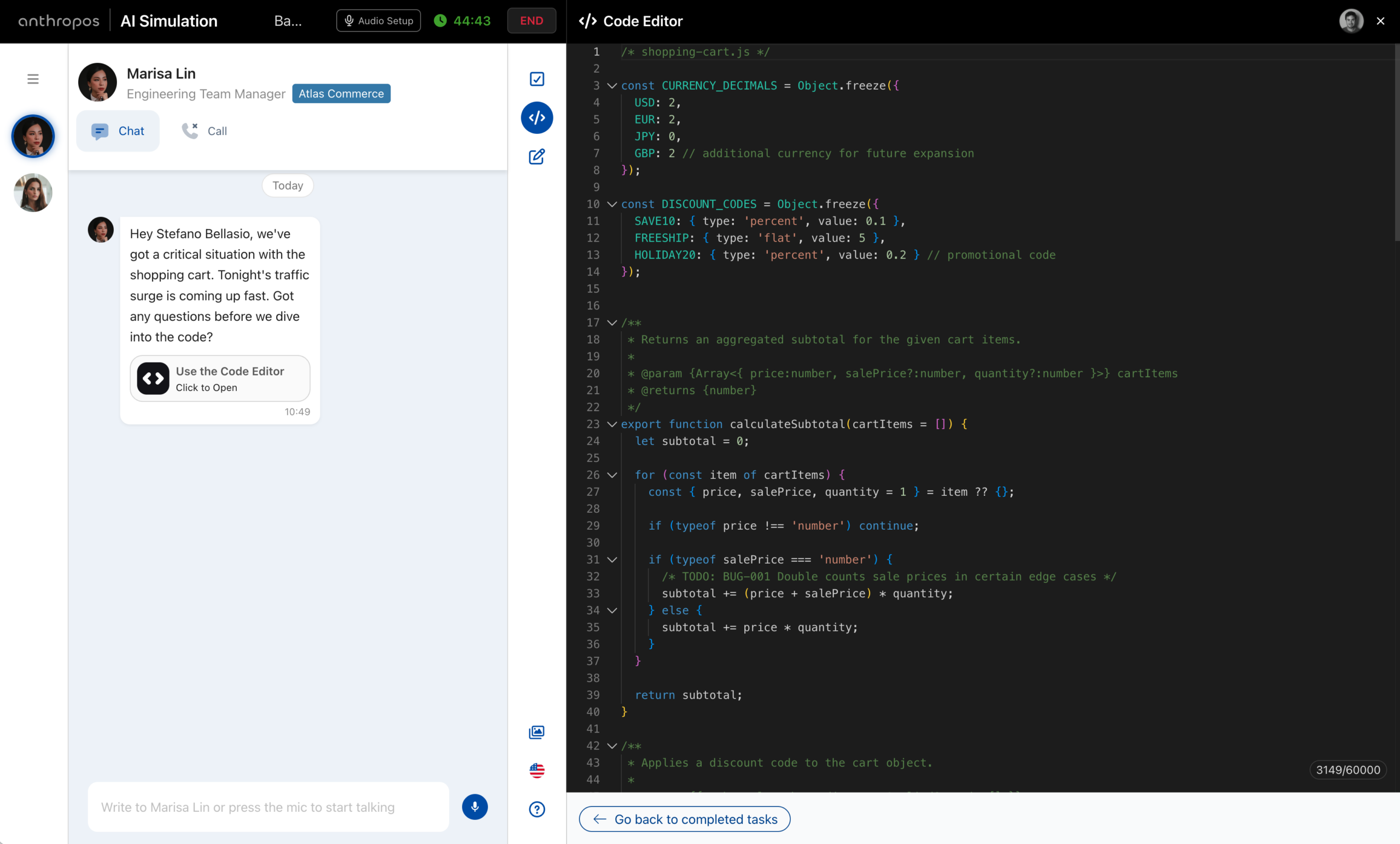Click Marisa Lin's large header avatar
The width and height of the screenshot is (1400, 844).
(98, 83)
